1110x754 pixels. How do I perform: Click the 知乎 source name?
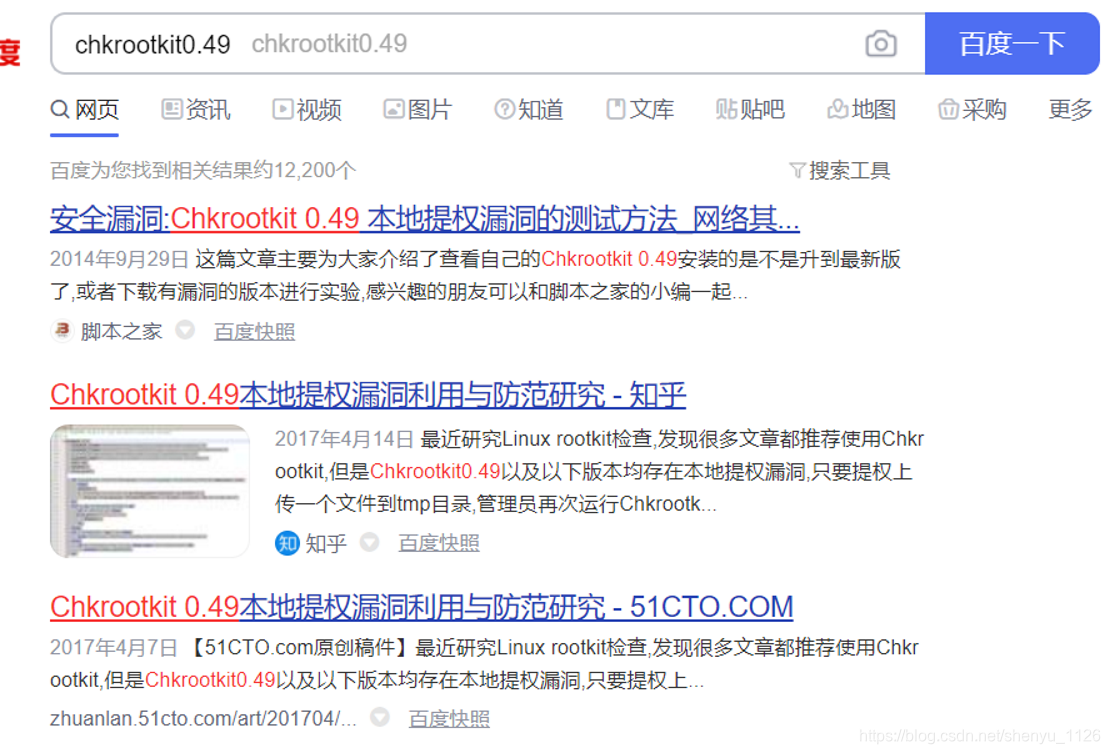pos(326,544)
